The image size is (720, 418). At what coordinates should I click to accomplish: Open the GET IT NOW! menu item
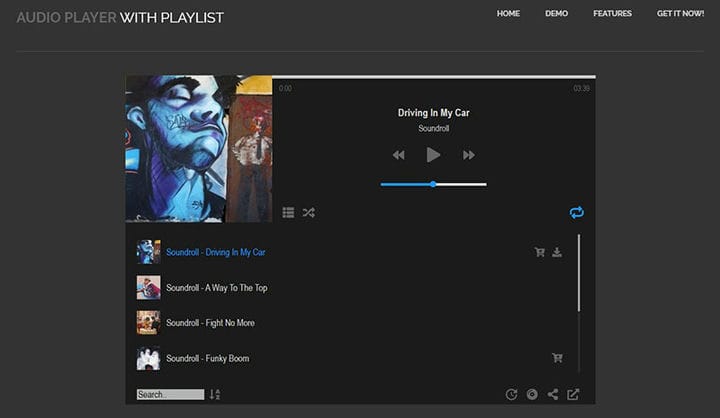coord(681,13)
